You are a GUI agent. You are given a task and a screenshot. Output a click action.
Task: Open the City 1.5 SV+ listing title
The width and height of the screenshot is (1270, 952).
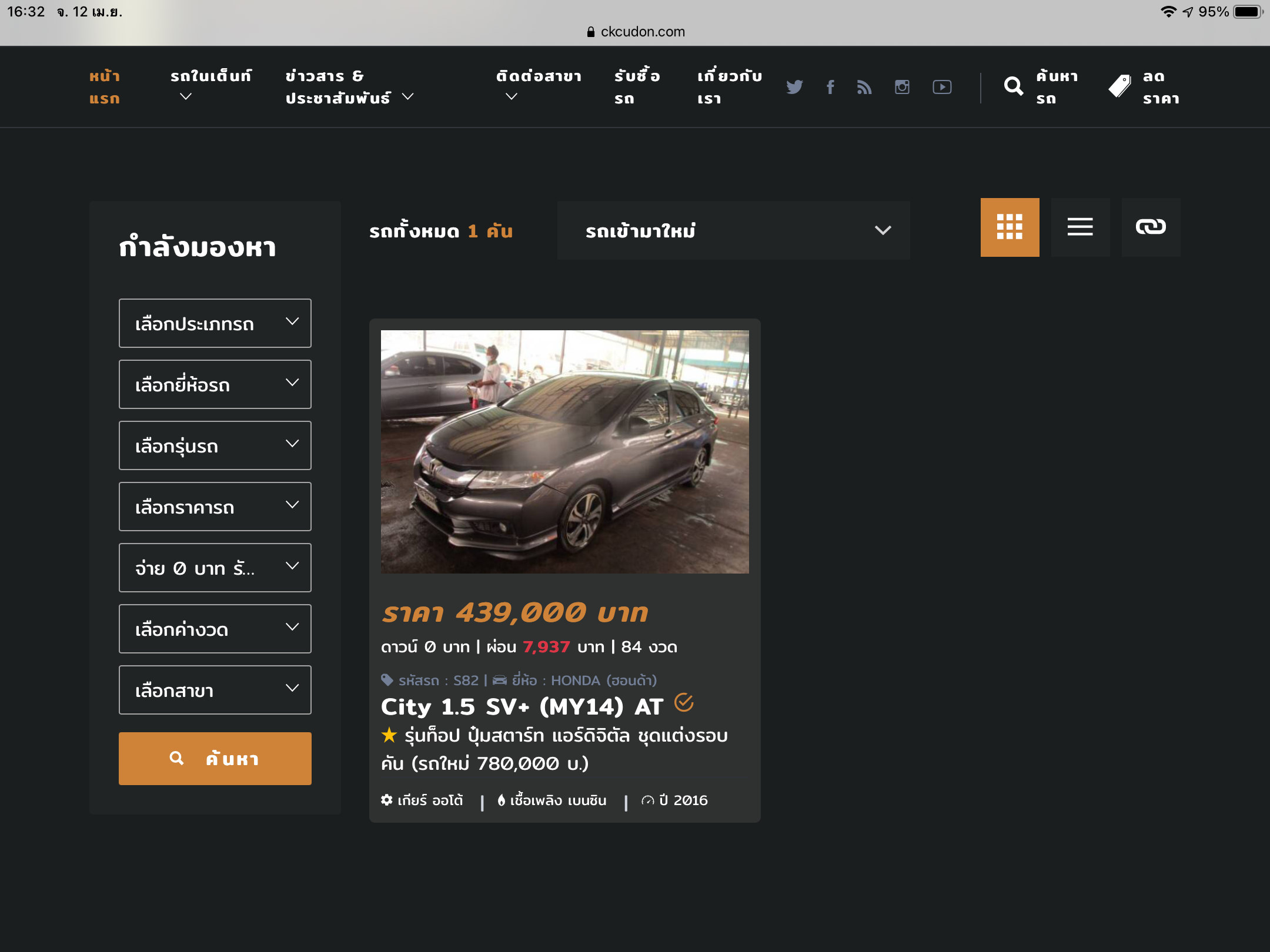coord(522,706)
